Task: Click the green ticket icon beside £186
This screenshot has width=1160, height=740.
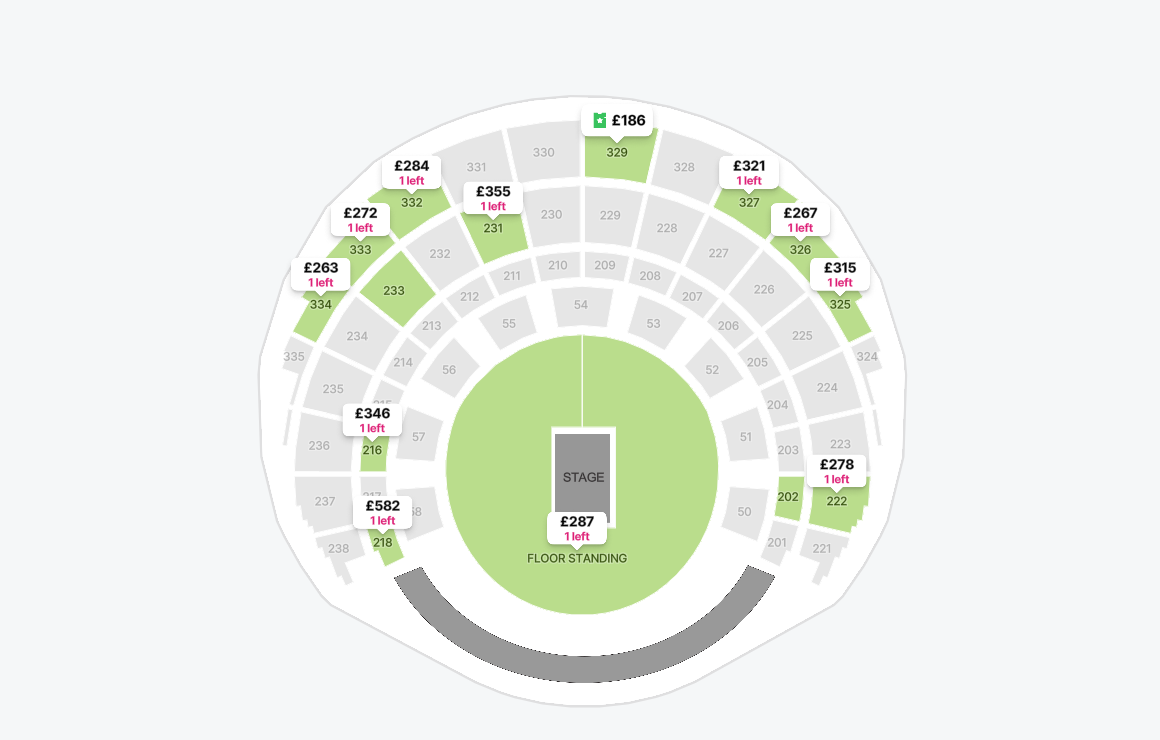Action: pos(600,120)
